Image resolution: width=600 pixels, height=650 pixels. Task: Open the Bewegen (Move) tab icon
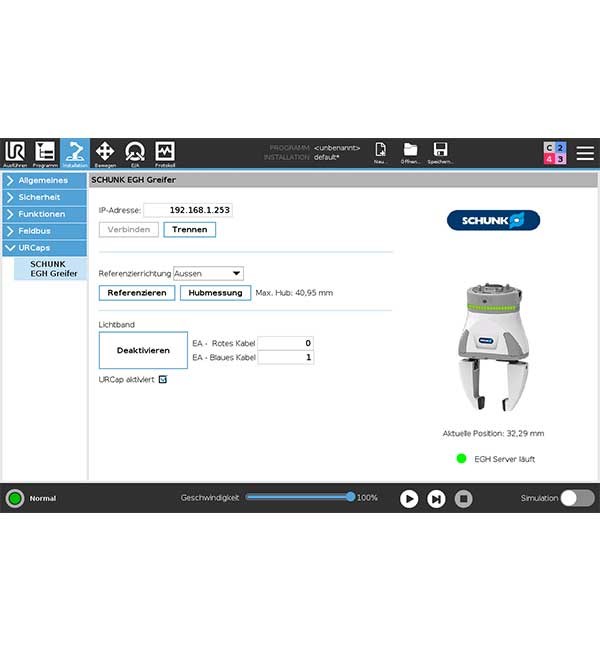[105, 153]
